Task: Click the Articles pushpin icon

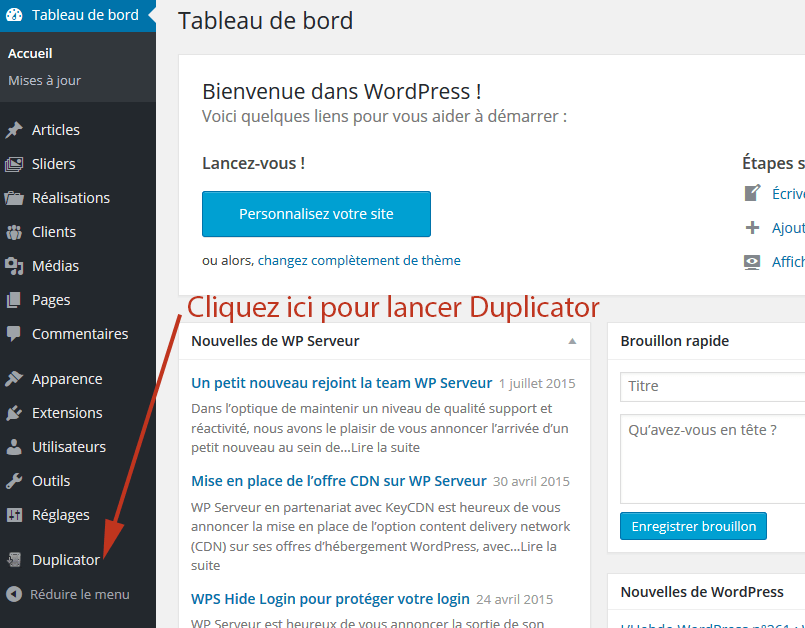Action: (x=14, y=130)
